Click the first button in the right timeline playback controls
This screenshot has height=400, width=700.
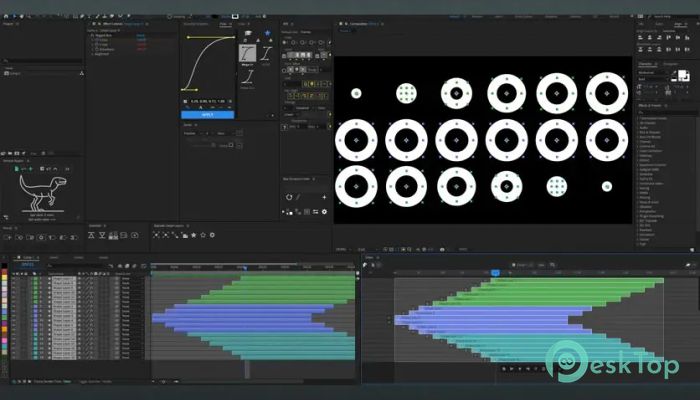tap(504, 369)
